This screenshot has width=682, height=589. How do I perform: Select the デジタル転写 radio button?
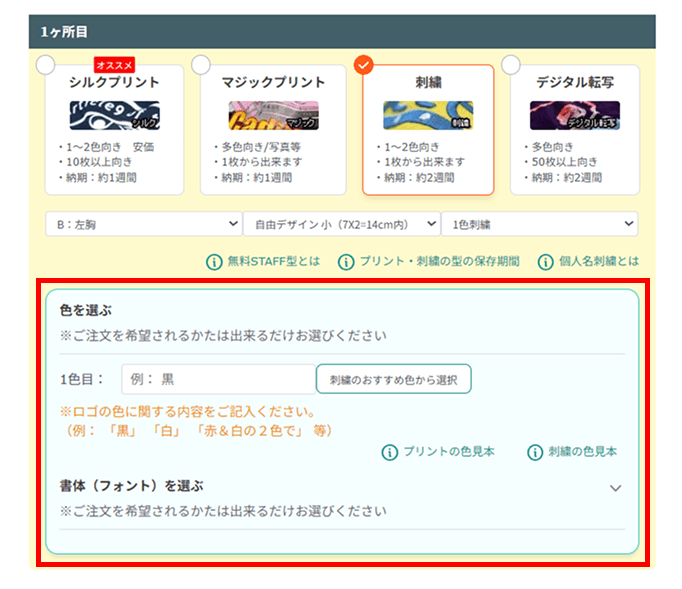pyautogui.click(x=511, y=65)
